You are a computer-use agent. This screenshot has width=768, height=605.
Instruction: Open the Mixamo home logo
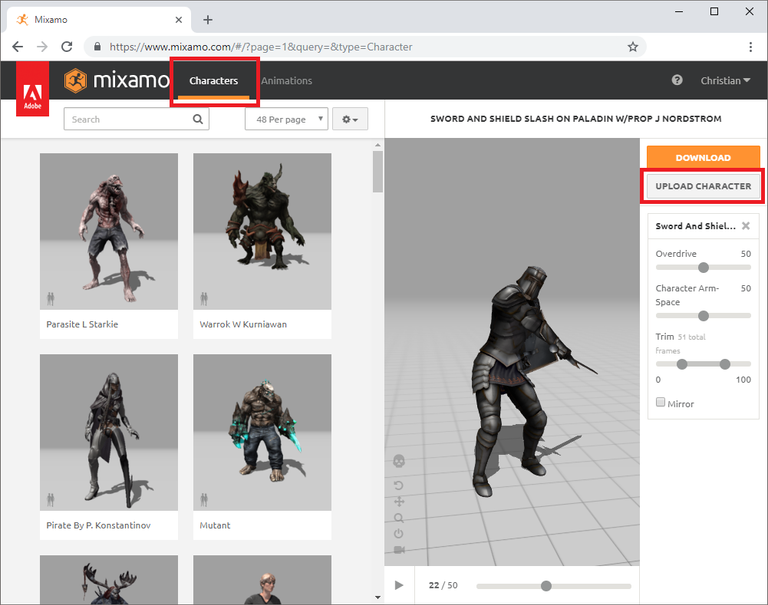(x=117, y=80)
